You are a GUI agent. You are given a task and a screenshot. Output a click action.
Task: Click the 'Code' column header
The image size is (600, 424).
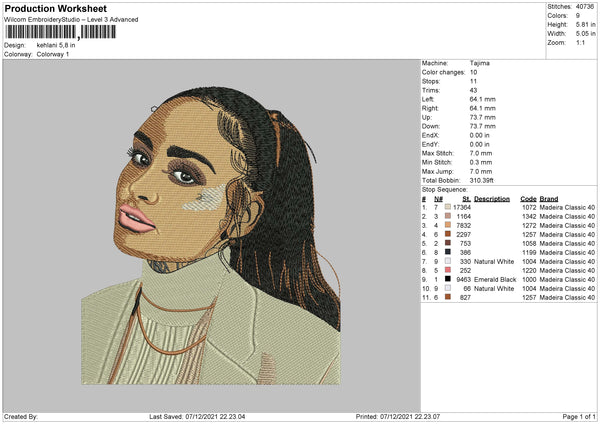[528, 199]
